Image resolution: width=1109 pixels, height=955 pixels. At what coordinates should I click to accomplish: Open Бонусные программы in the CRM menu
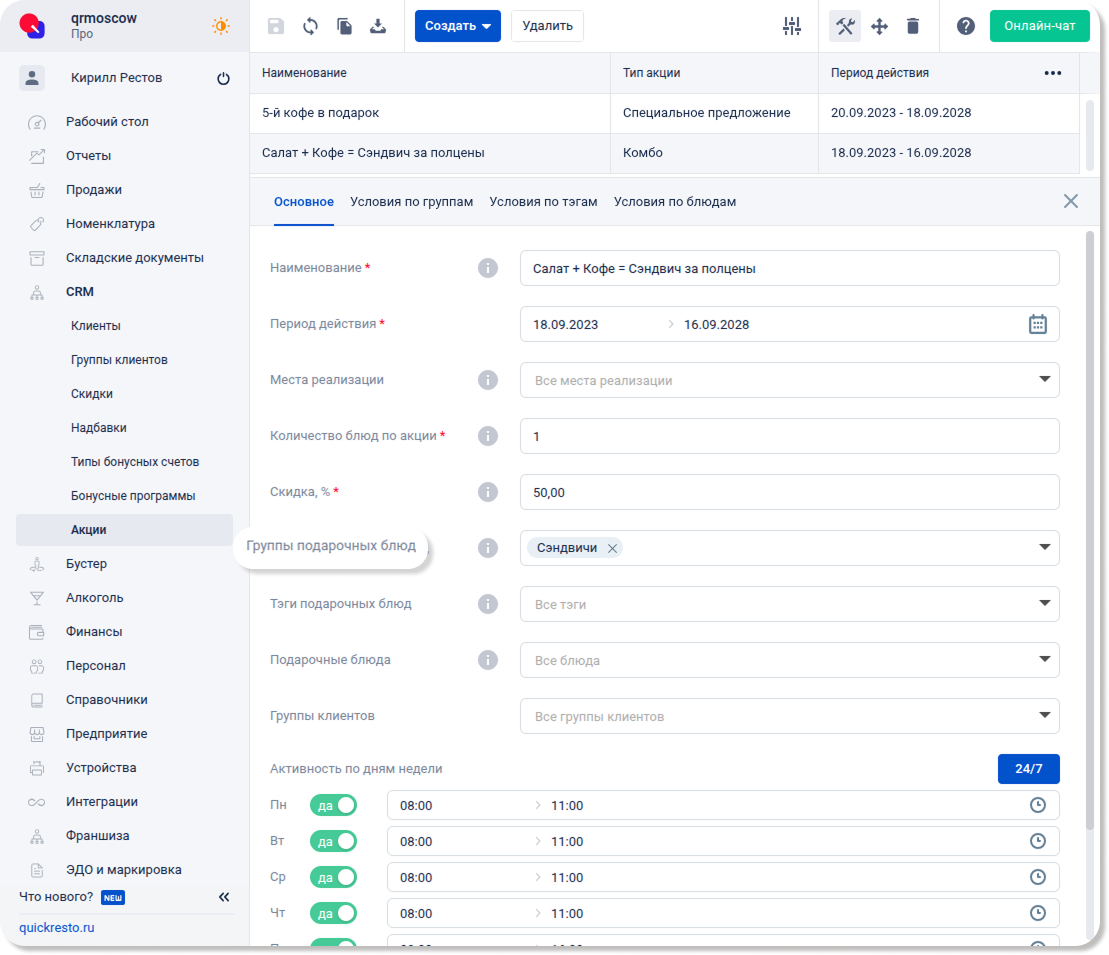[x=133, y=496]
